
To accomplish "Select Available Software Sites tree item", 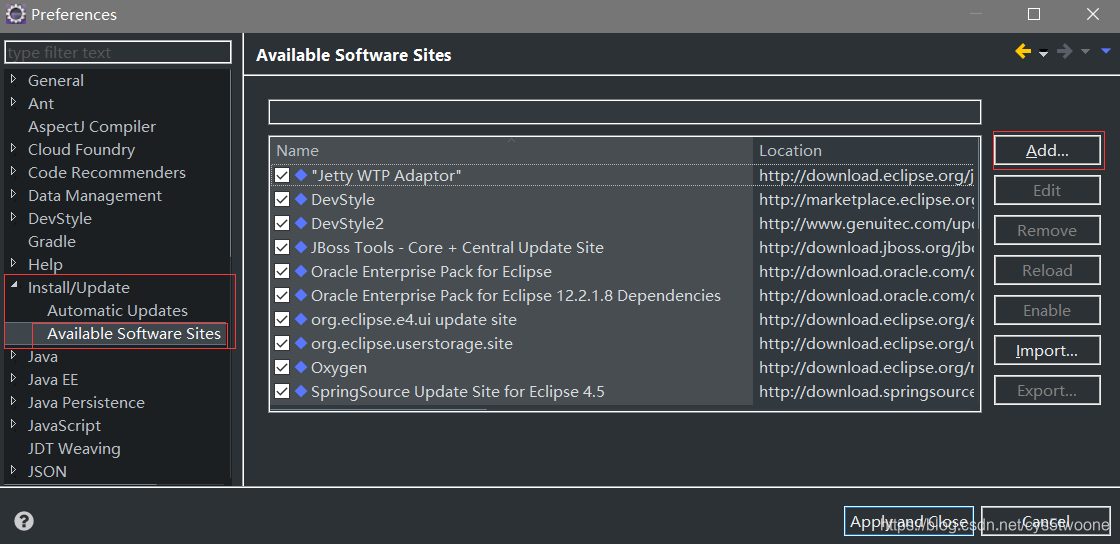I will pos(134,333).
